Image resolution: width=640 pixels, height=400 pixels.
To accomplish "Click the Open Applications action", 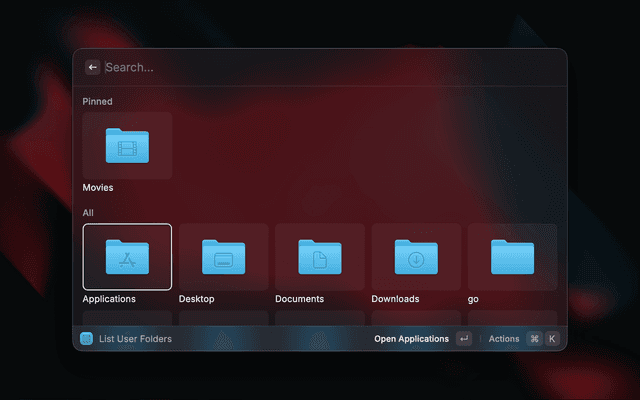I will [411, 339].
